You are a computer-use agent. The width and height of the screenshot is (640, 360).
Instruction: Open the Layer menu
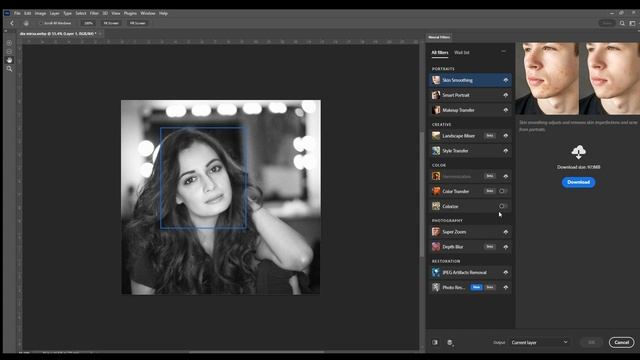click(54, 13)
